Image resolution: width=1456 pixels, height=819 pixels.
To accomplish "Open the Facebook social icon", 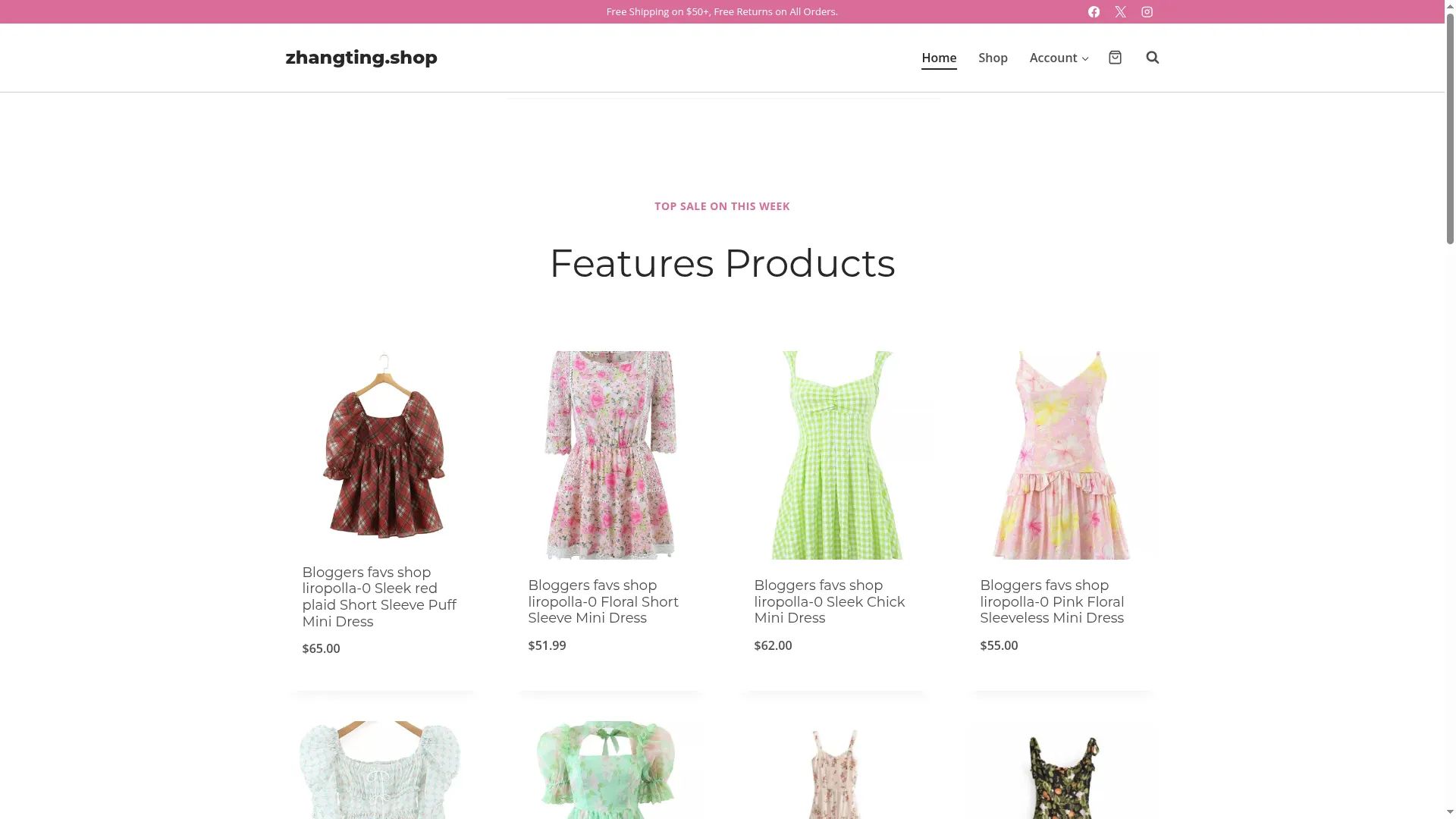I will tap(1094, 11).
